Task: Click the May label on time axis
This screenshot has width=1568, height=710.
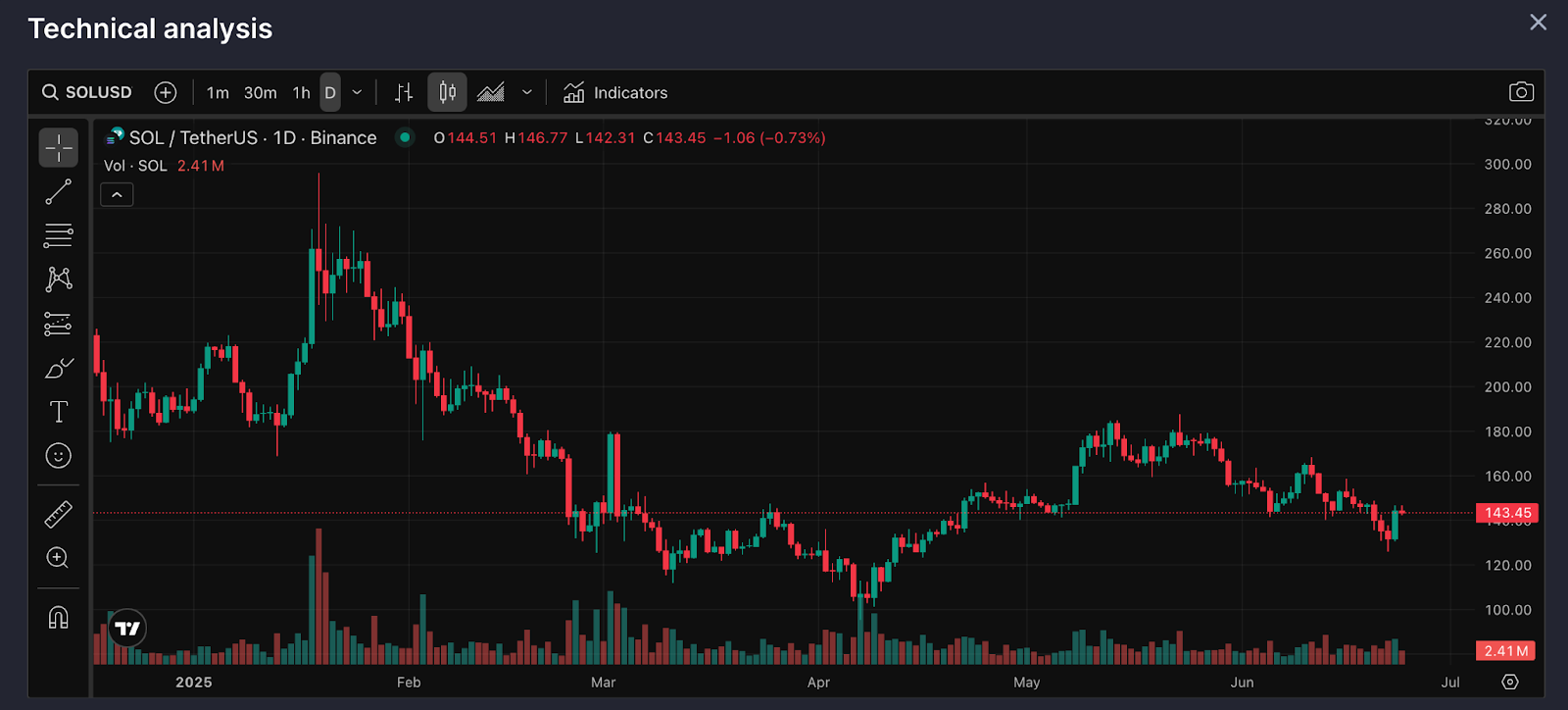Action: click(1027, 683)
